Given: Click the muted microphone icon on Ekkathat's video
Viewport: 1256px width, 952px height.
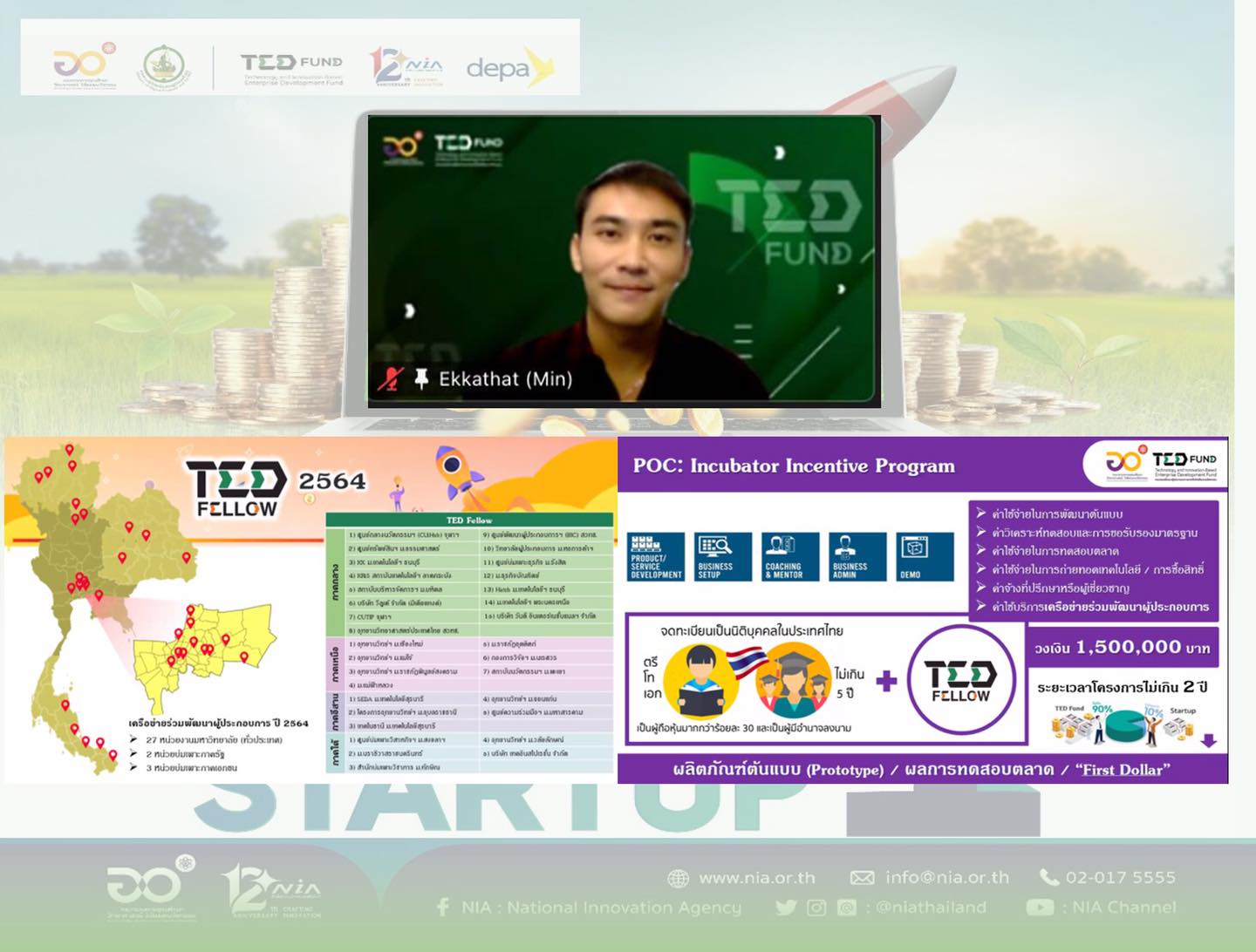Looking at the screenshot, I should click(390, 379).
